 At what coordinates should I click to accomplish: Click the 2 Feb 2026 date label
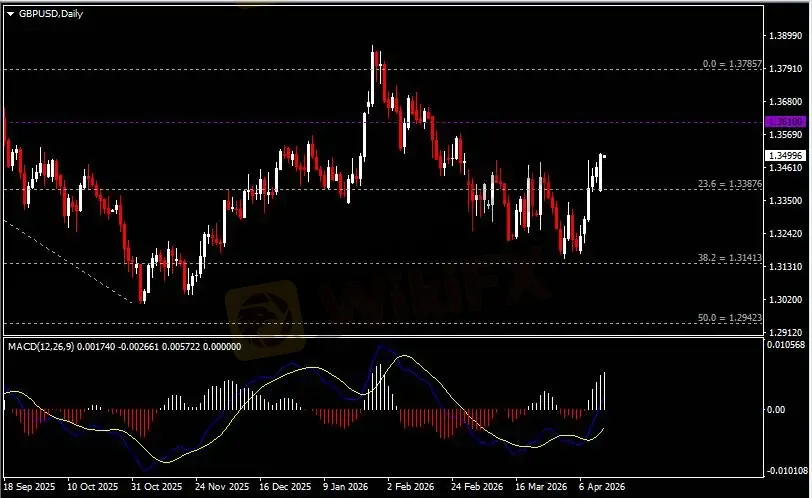[411, 487]
